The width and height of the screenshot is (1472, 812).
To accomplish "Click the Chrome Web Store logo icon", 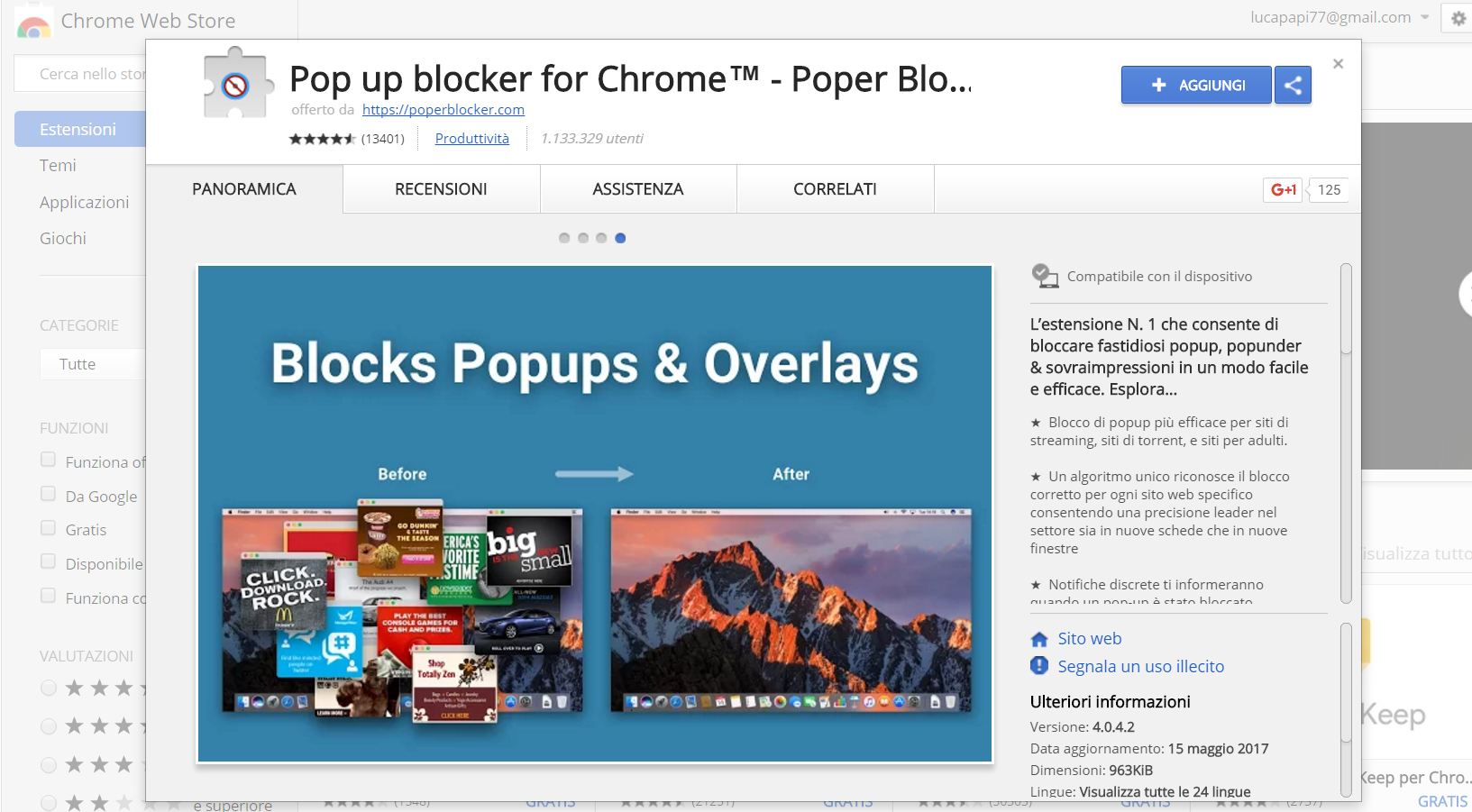I will [x=33, y=23].
